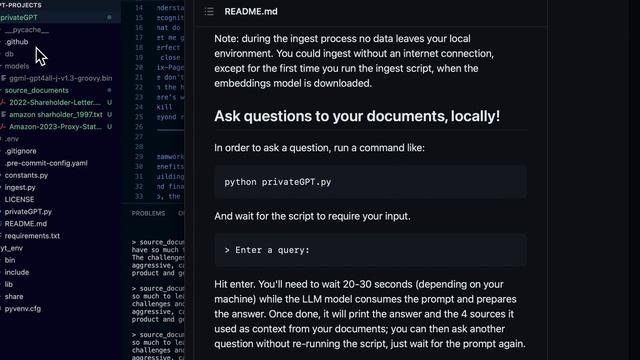This screenshot has width=640, height=360.
Task: Open amazon sharholder_1997.txt file
Action: point(56,115)
